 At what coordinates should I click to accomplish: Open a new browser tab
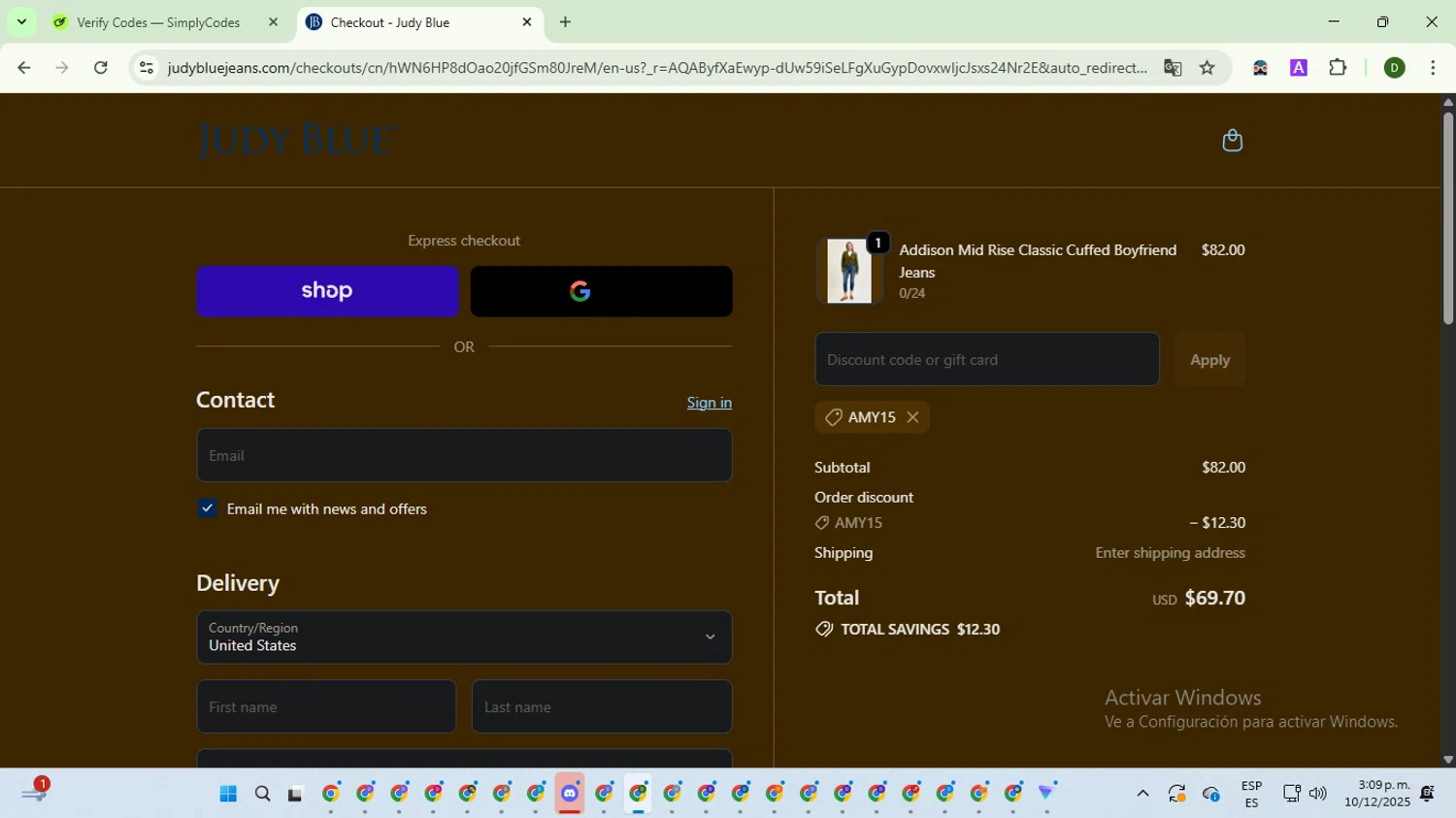coord(565,22)
